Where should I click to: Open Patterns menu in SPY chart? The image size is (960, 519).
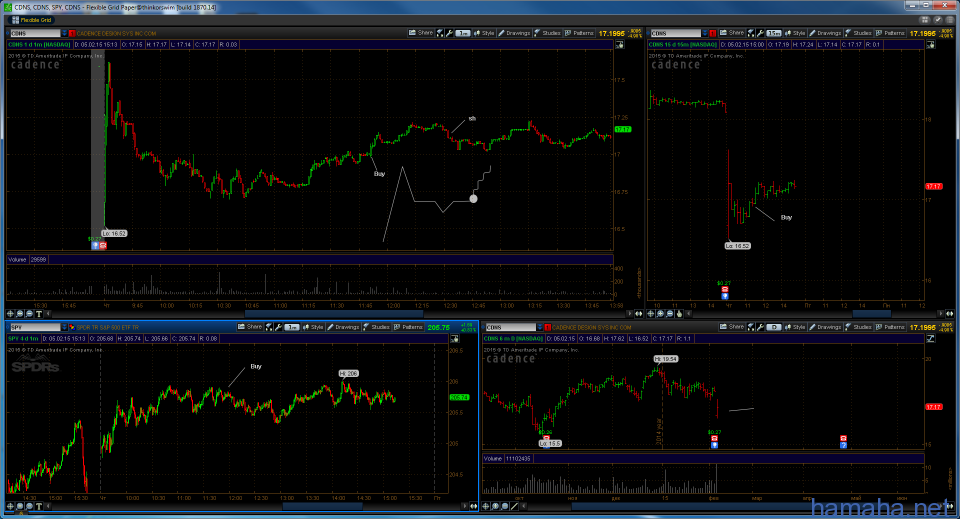(x=408, y=327)
